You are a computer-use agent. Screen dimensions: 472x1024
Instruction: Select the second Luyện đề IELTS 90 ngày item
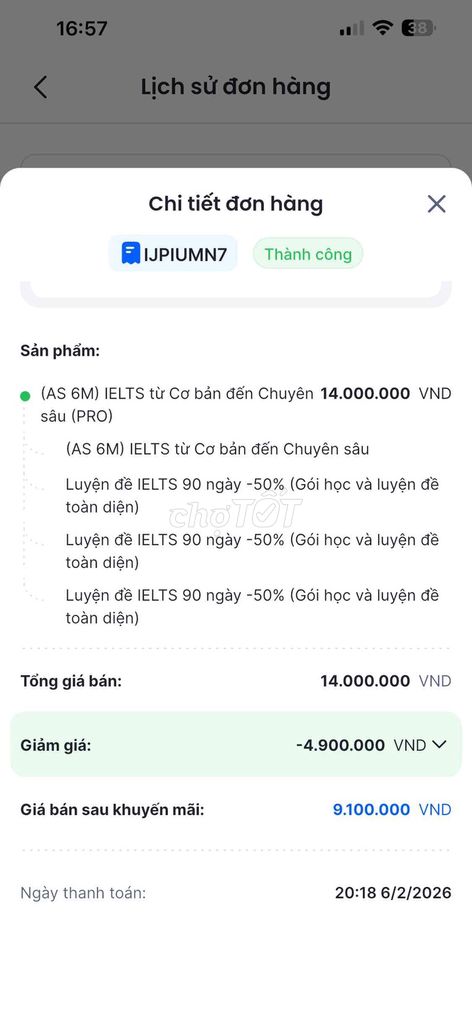252,551
